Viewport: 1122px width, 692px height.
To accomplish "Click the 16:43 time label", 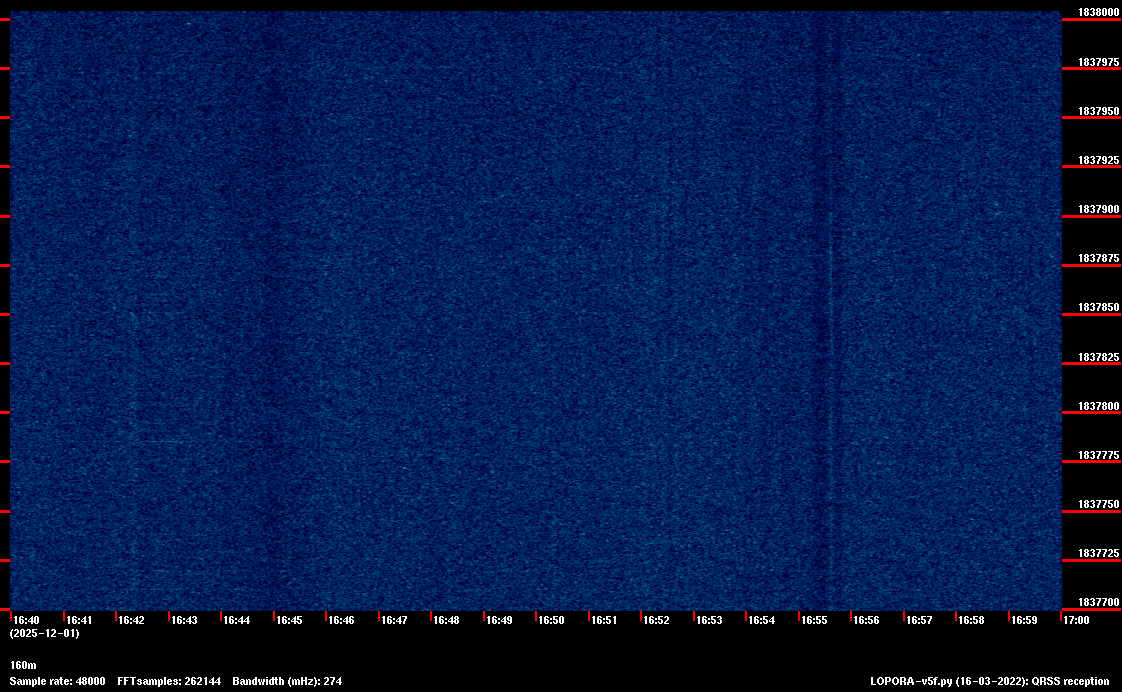I will pyautogui.click(x=184, y=620).
